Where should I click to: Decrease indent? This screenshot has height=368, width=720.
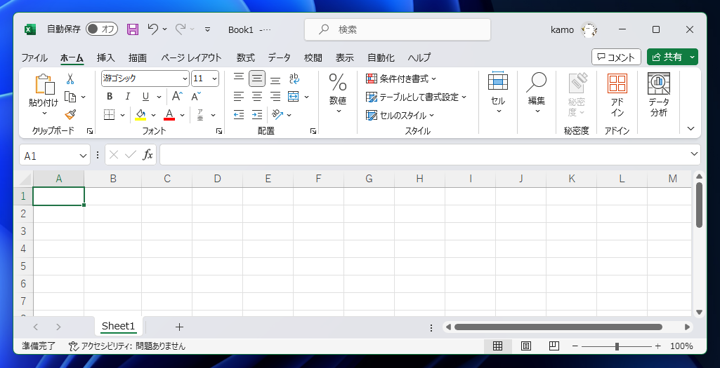point(239,114)
